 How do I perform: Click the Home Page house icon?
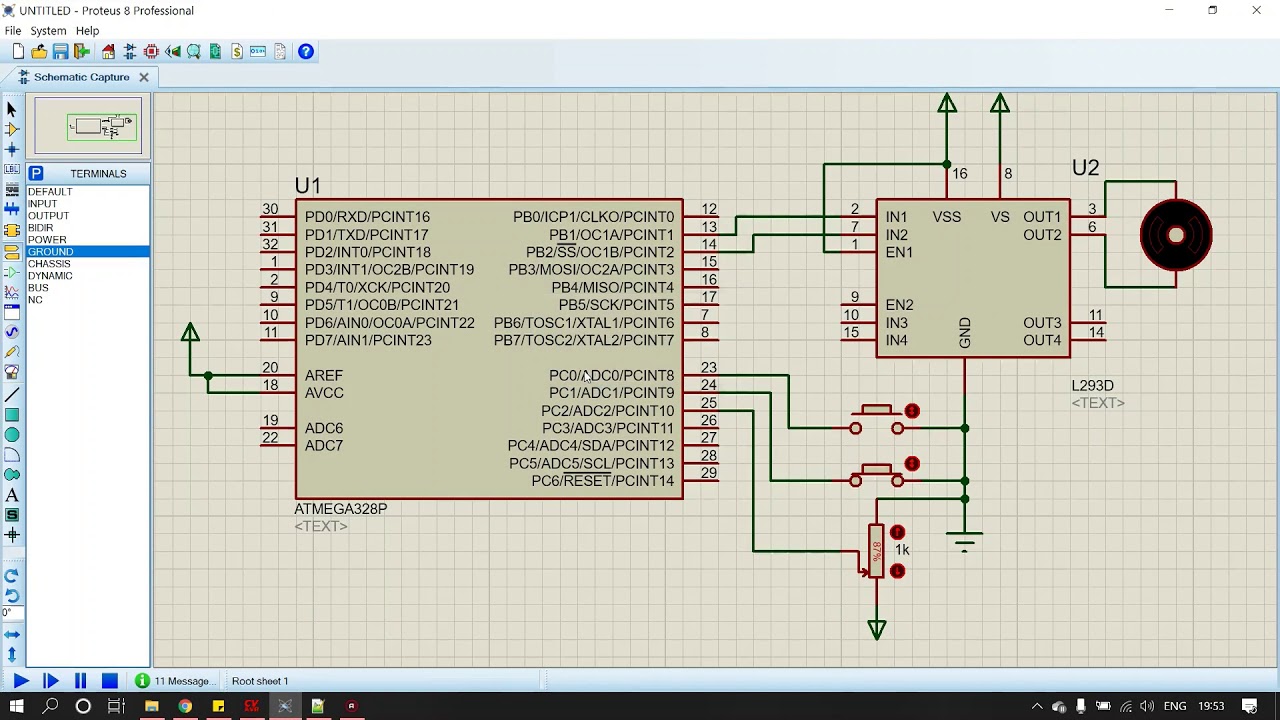(x=108, y=51)
